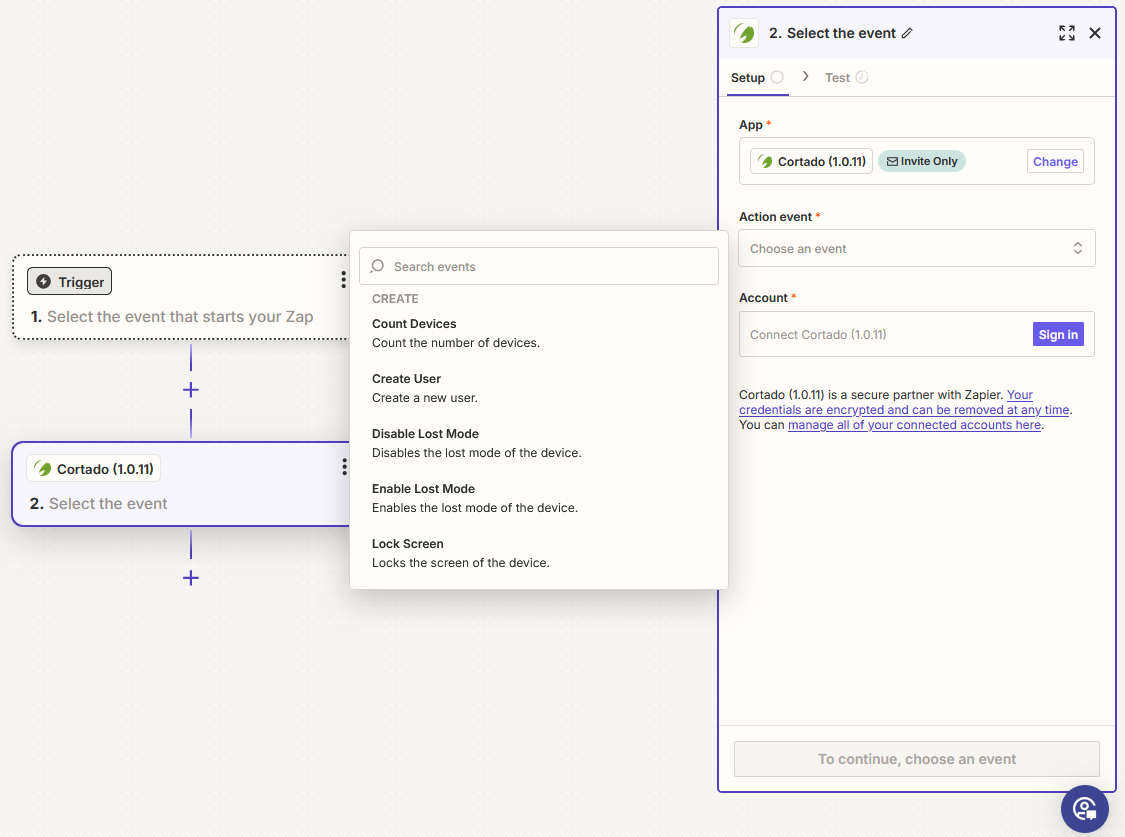Choose the Count Devices event
The width and height of the screenshot is (1125, 837).
click(538, 333)
